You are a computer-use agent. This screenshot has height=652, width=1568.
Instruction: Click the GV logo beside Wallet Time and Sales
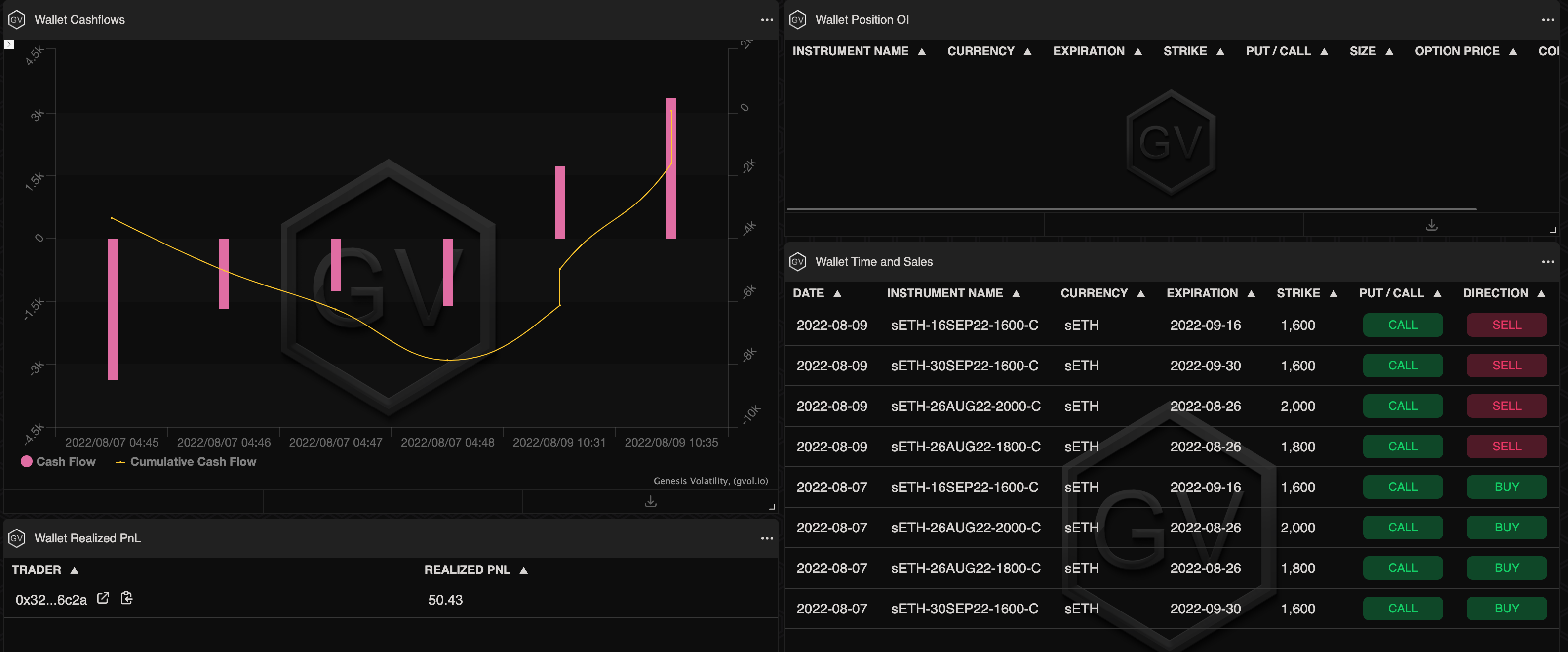[797, 262]
